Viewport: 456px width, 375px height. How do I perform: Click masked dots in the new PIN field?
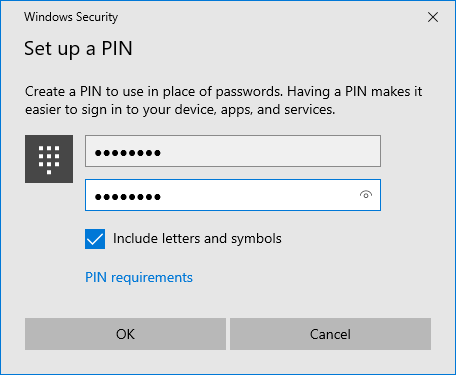(128, 153)
